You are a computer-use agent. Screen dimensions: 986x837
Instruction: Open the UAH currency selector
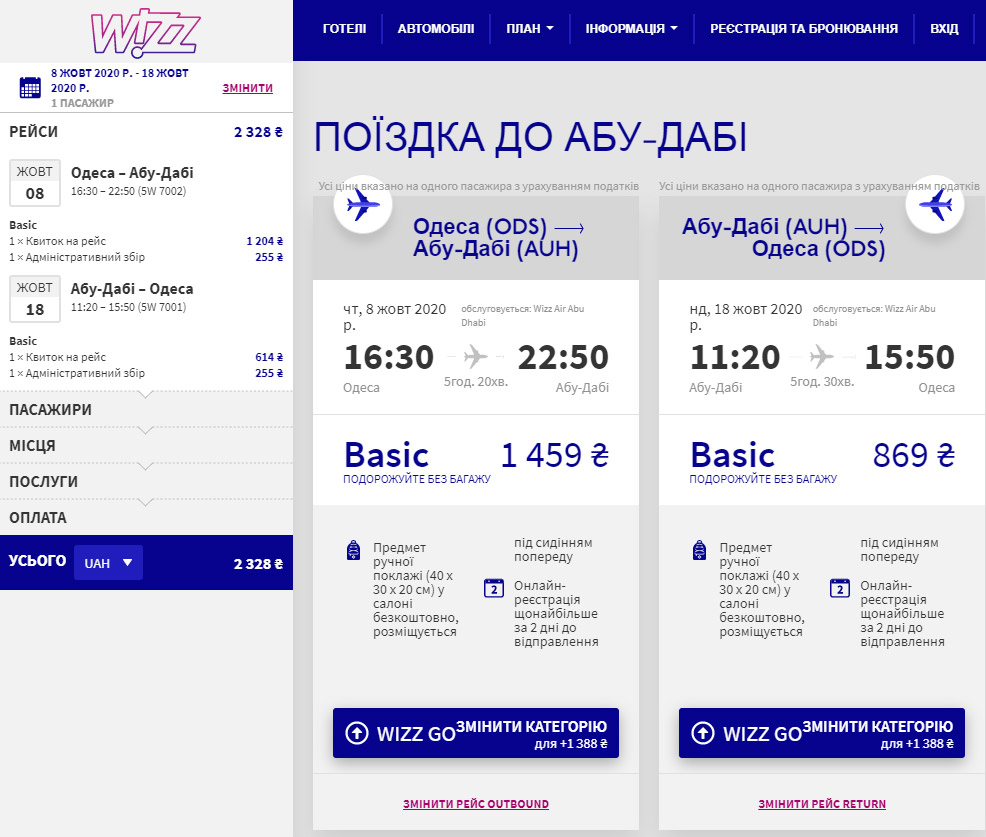107,562
